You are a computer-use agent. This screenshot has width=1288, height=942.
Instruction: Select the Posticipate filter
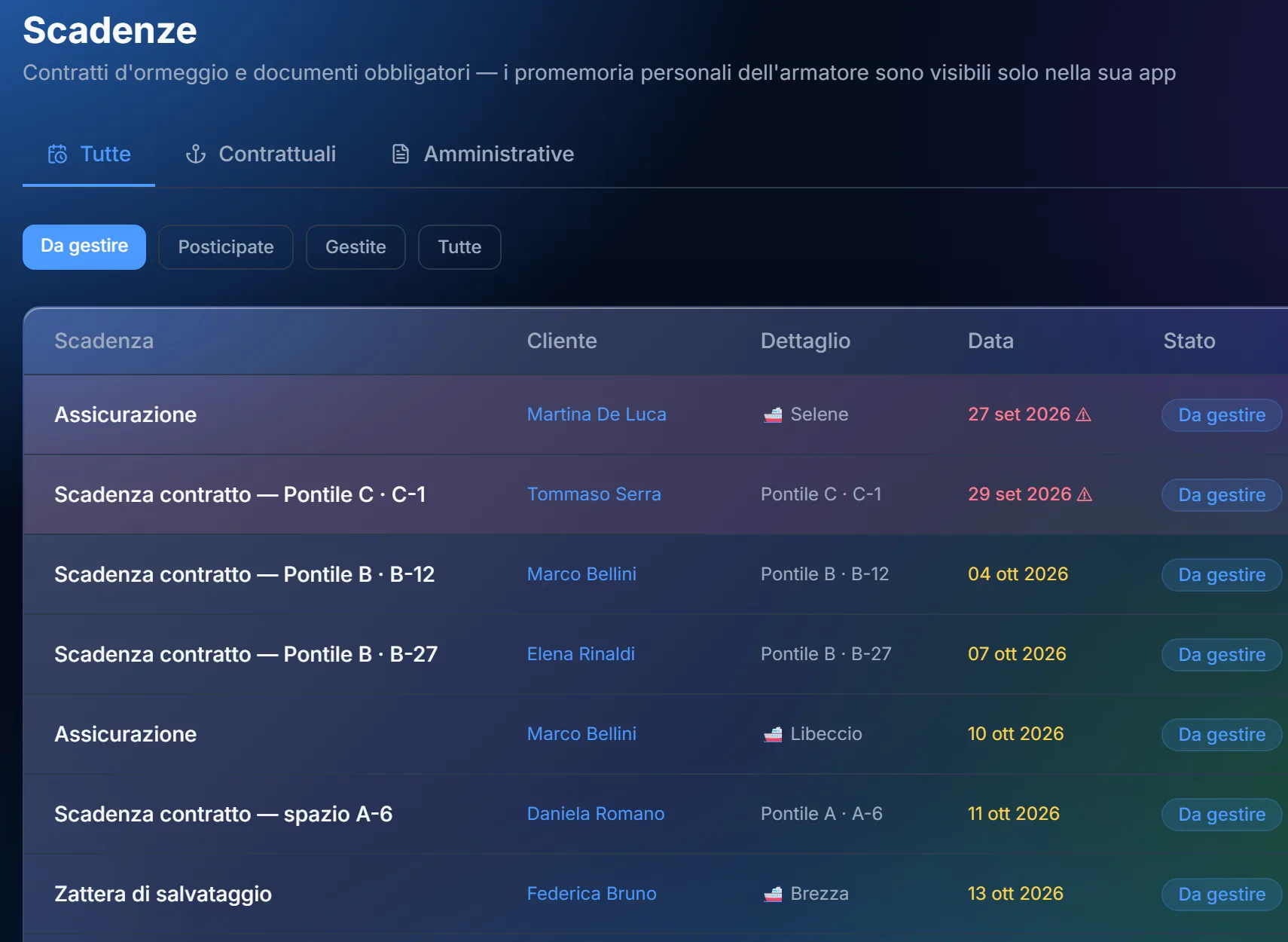point(226,247)
